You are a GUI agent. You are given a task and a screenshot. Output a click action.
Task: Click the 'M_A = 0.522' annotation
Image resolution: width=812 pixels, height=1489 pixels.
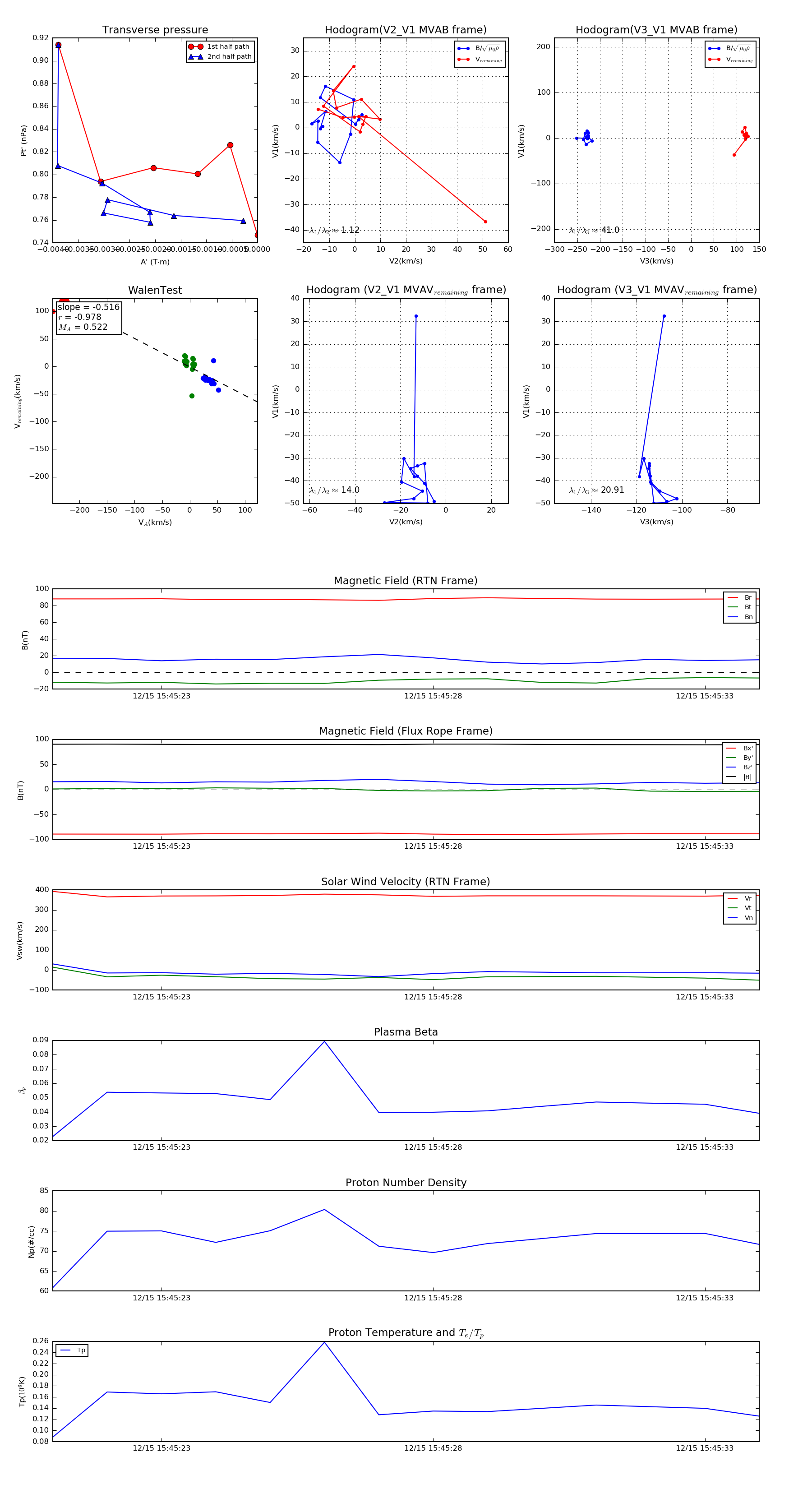(x=83, y=327)
